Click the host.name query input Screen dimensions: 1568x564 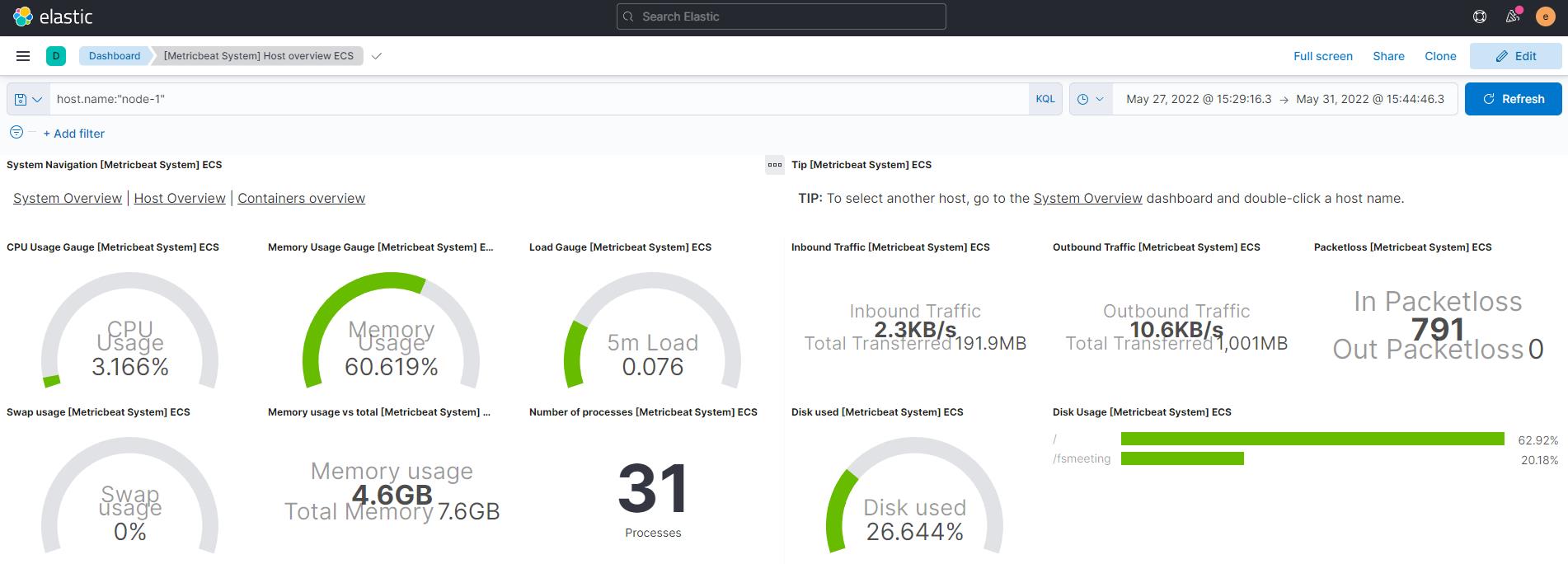[x=538, y=99]
